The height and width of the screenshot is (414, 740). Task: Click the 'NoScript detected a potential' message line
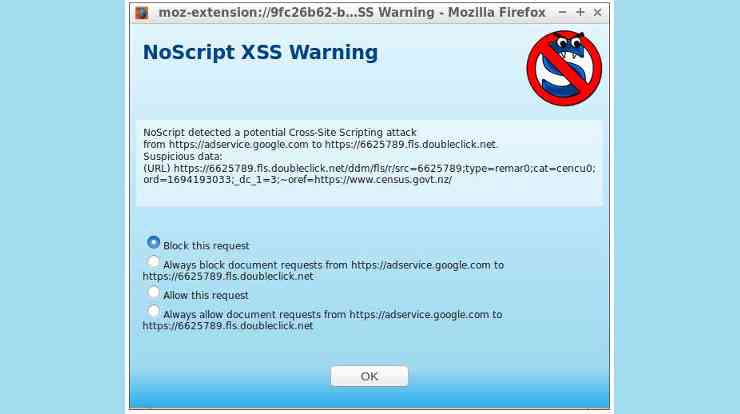(280, 133)
